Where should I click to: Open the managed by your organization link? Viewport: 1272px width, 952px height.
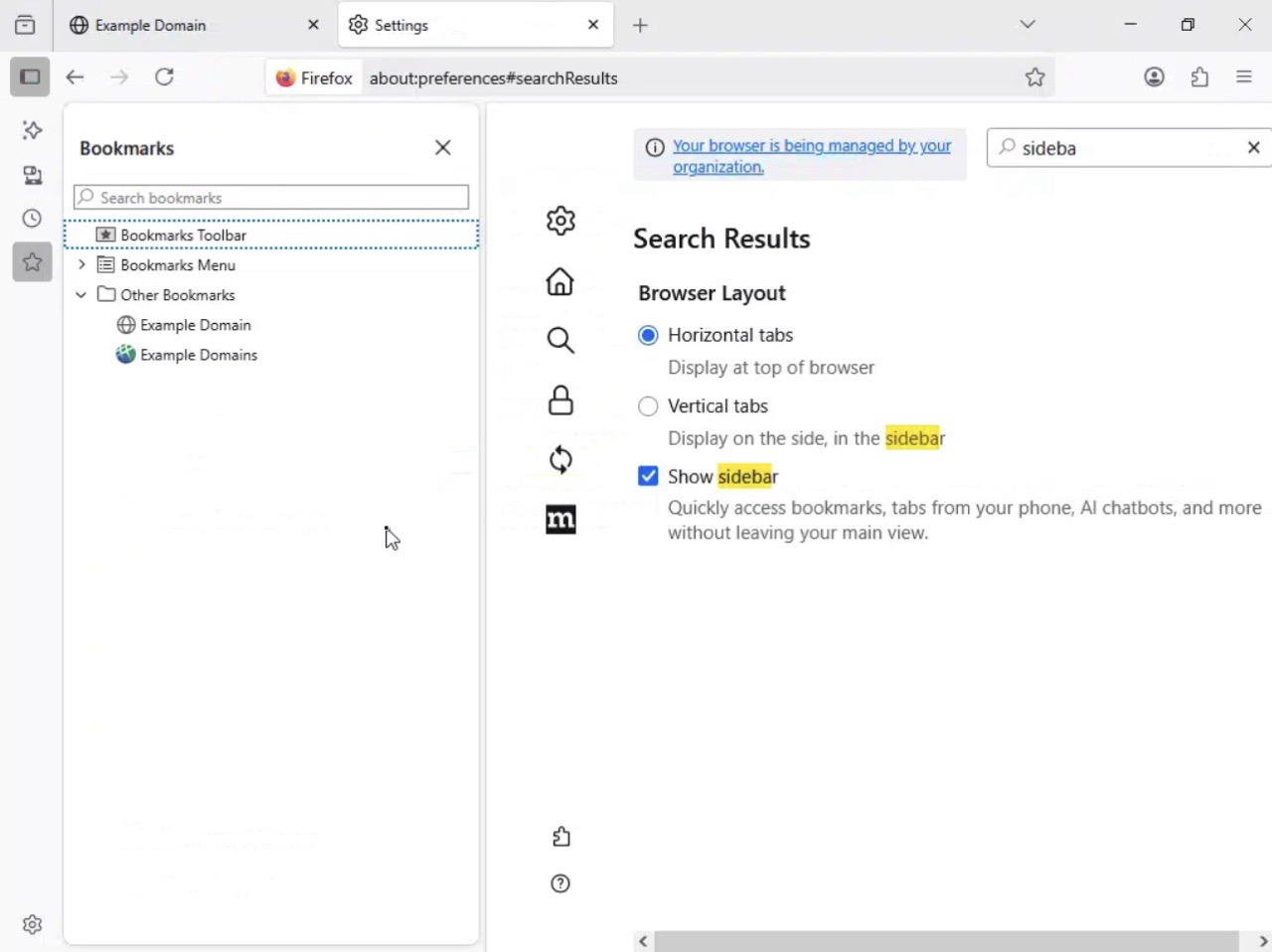(x=812, y=156)
